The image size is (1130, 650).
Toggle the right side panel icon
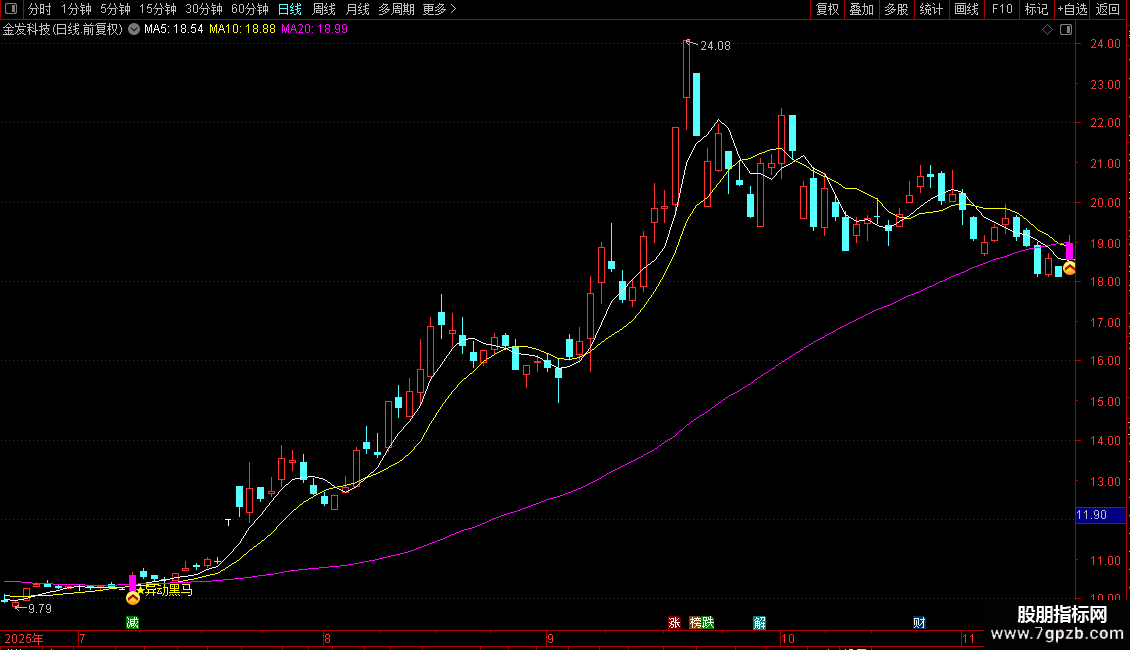pyautogui.click(x=1067, y=30)
